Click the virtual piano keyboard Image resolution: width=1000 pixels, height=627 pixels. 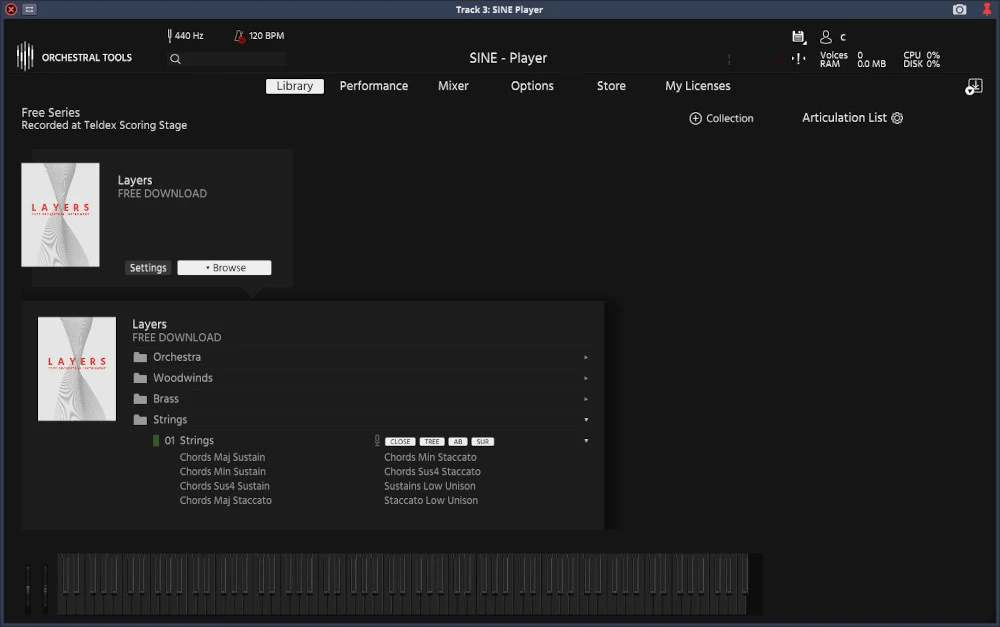coord(402,584)
